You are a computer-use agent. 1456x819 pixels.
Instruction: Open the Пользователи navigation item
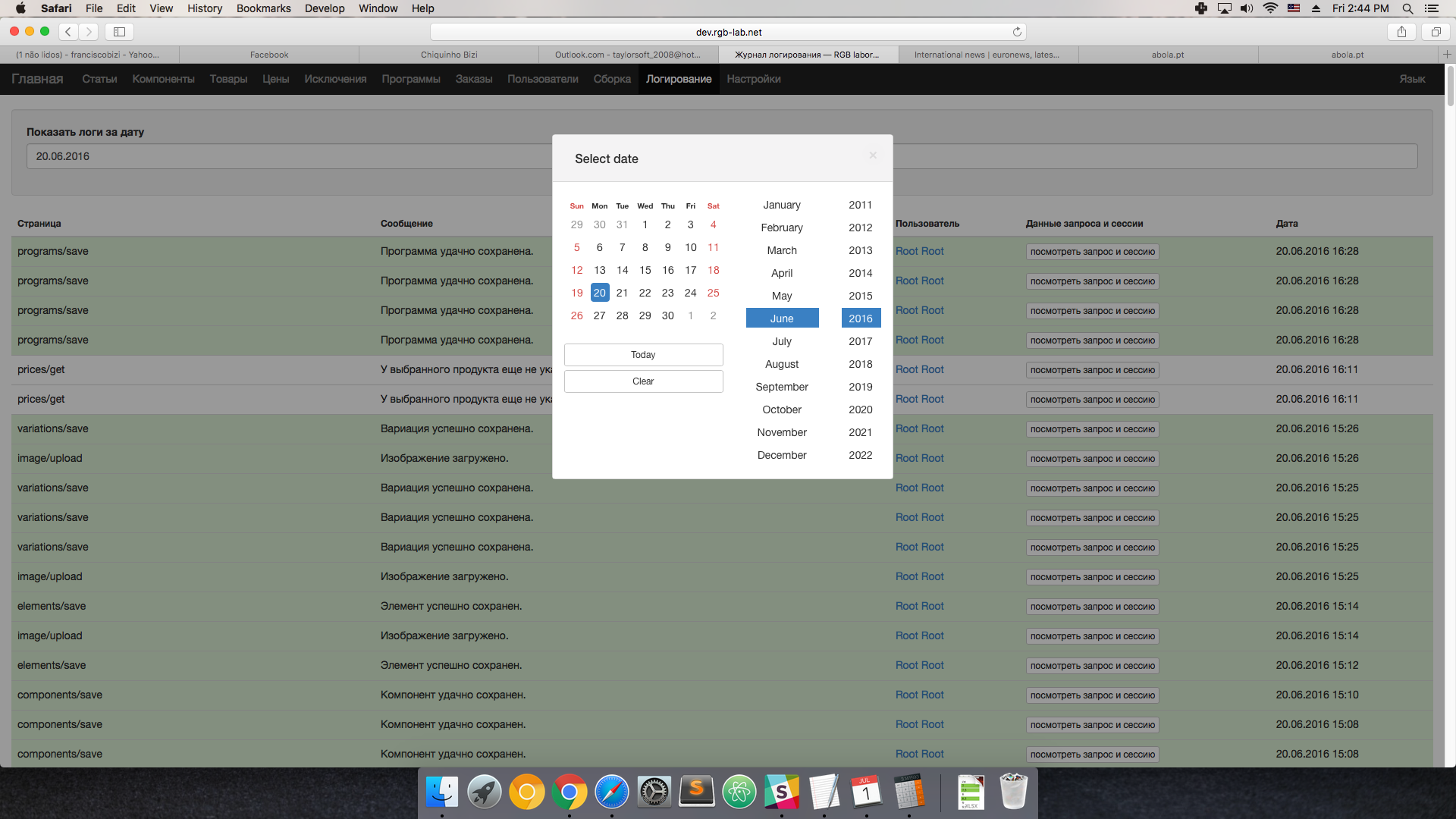click(542, 79)
